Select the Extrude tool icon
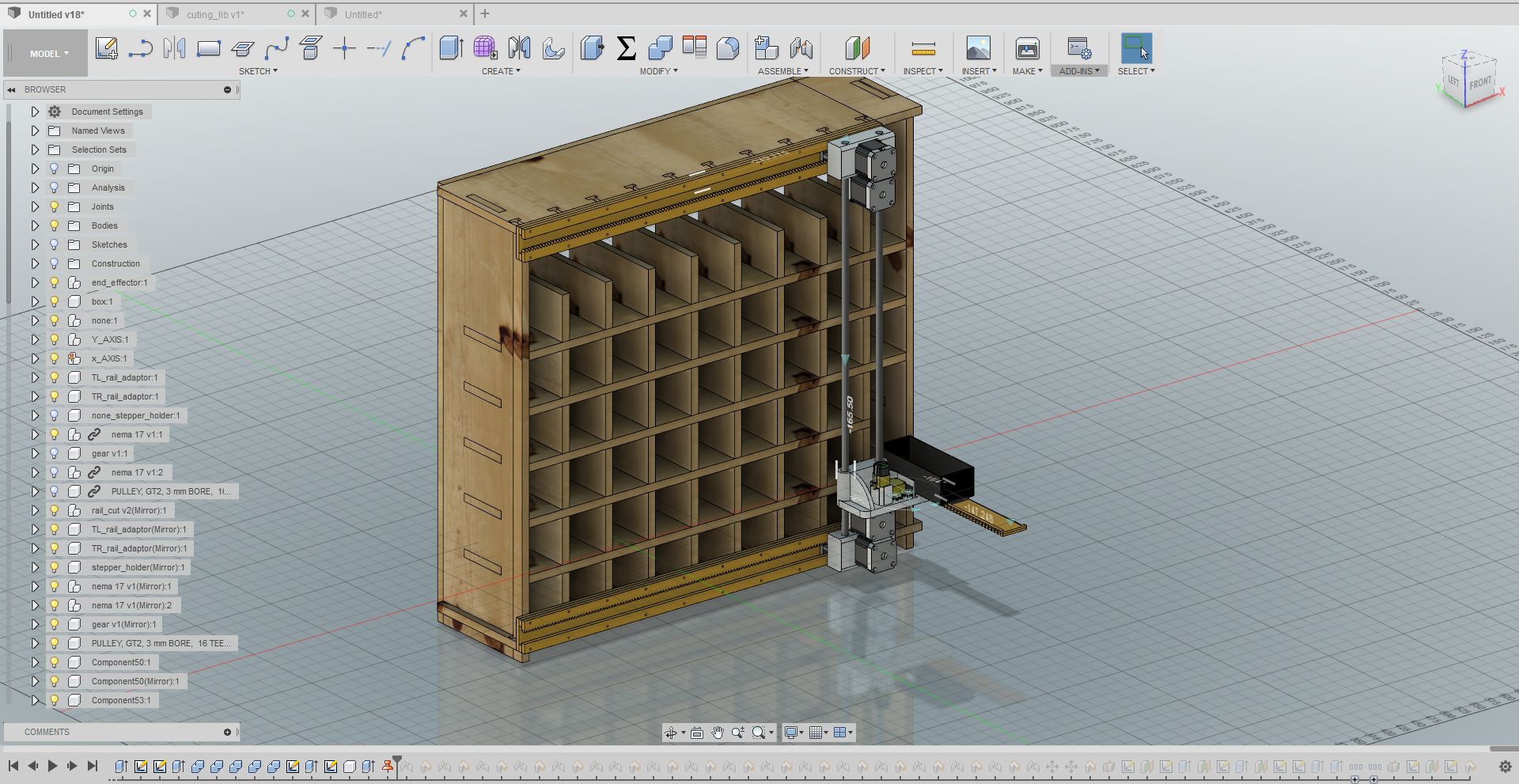 451,49
